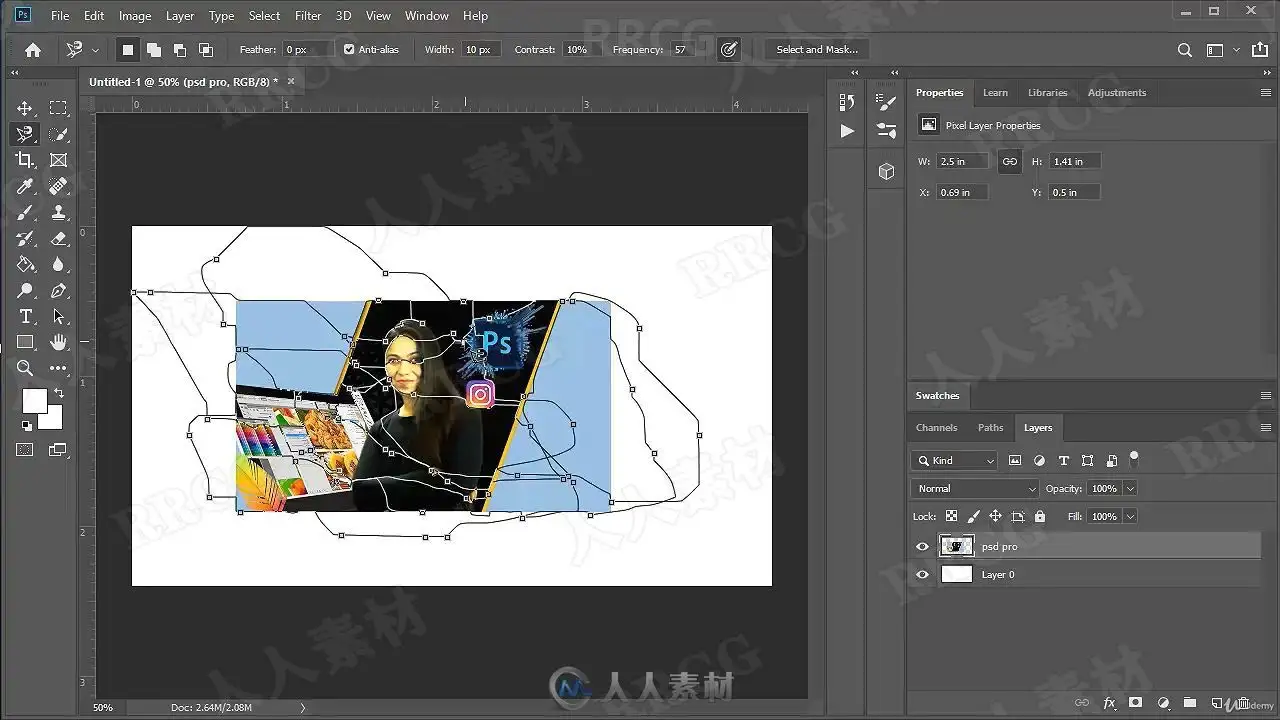Switch to the Channels tab
The width and height of the screenshot is (1280, 720).
tap(936, 428)
